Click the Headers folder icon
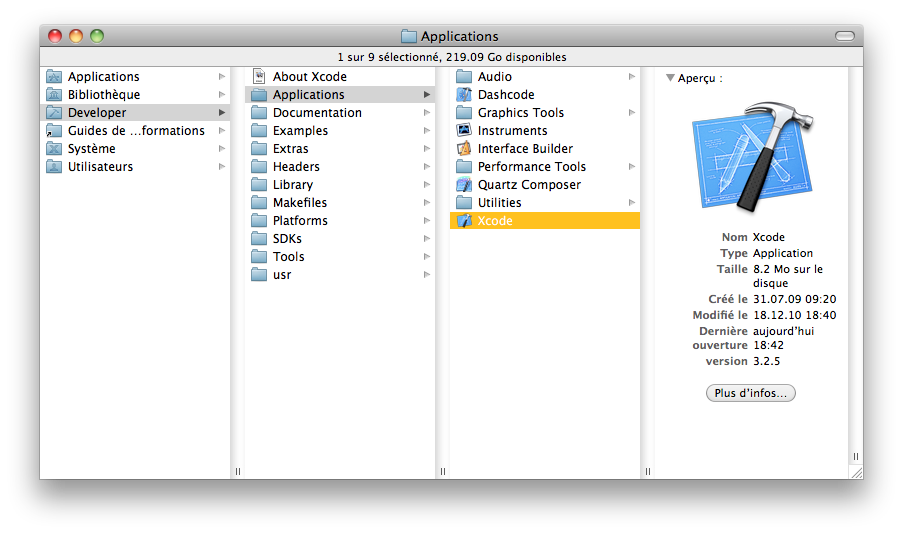Image resolution: width=903 pixels, height=534 pixels. tap(259, 166)
